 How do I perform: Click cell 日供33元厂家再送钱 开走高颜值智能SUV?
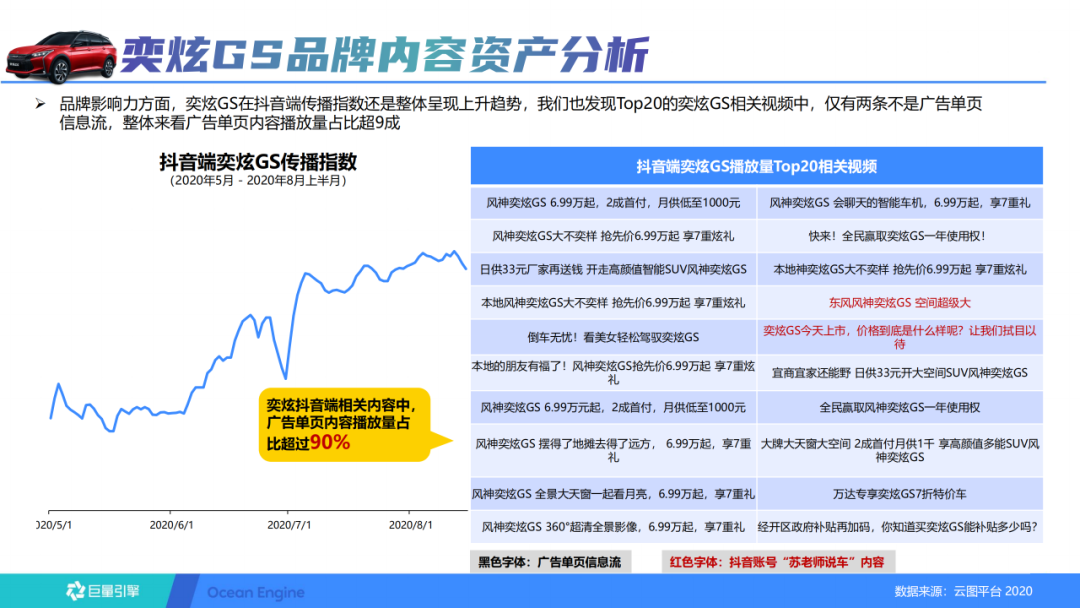coord(613,269)
